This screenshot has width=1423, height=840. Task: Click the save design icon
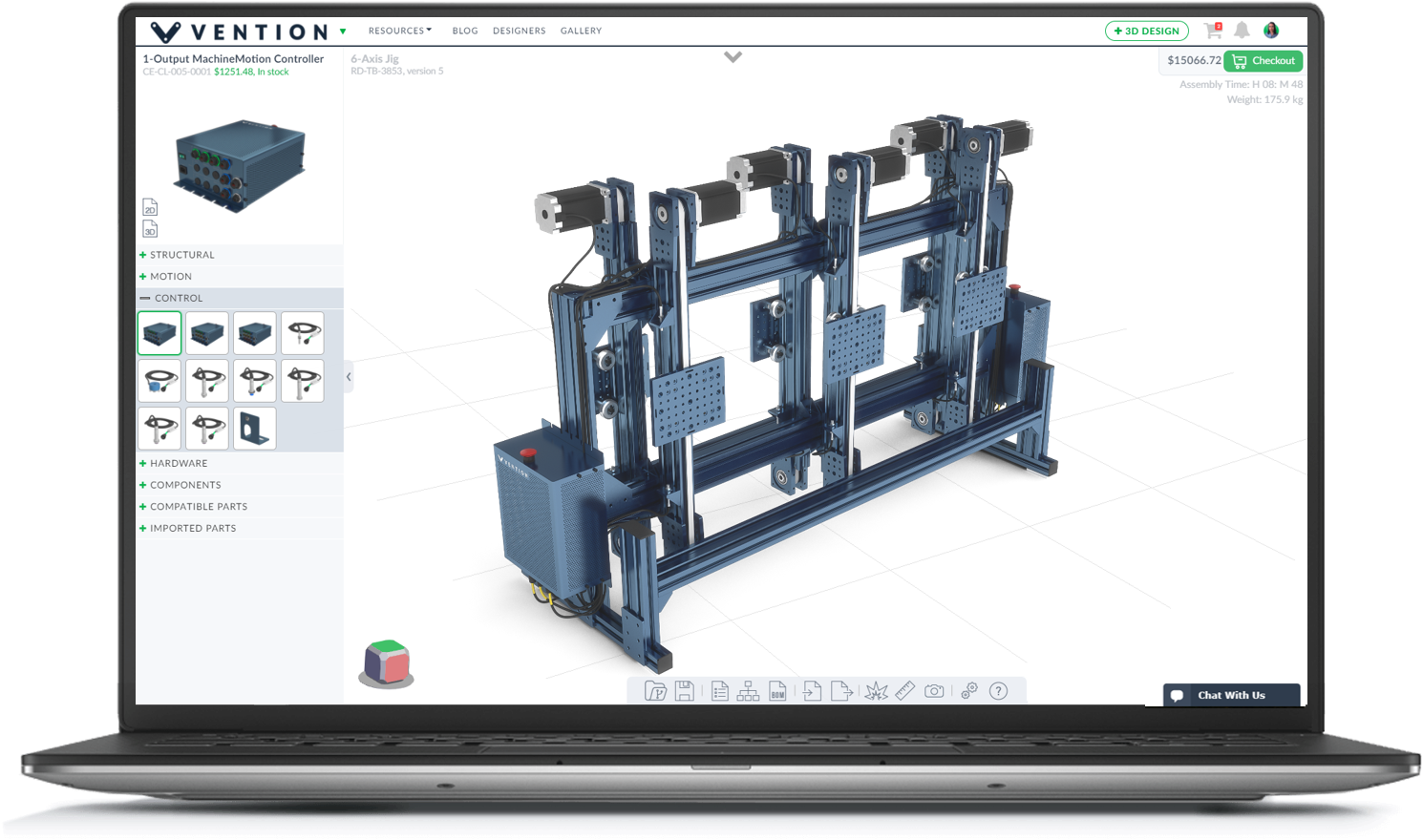684,690
